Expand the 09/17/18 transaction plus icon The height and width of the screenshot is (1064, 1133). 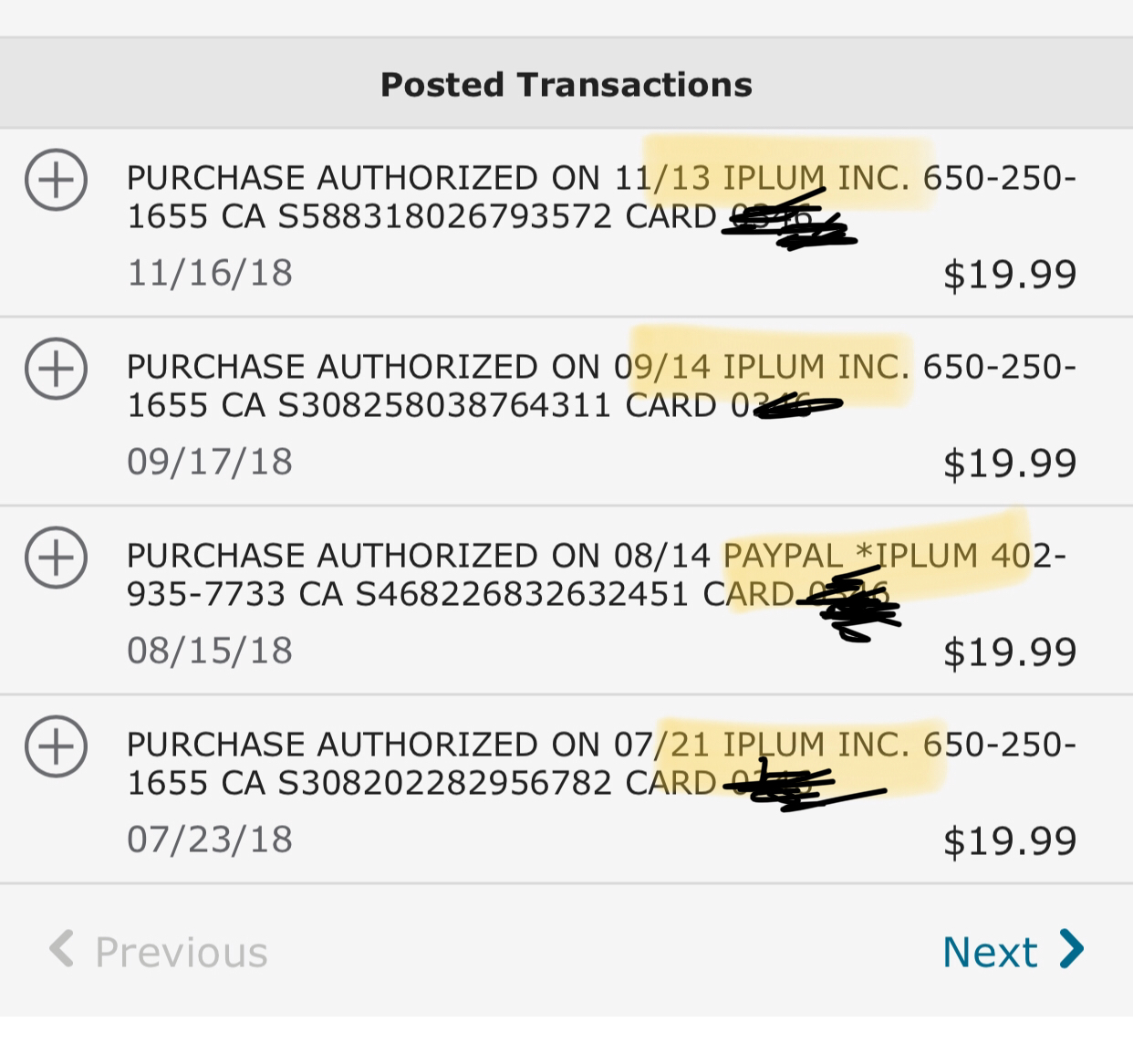56,369
